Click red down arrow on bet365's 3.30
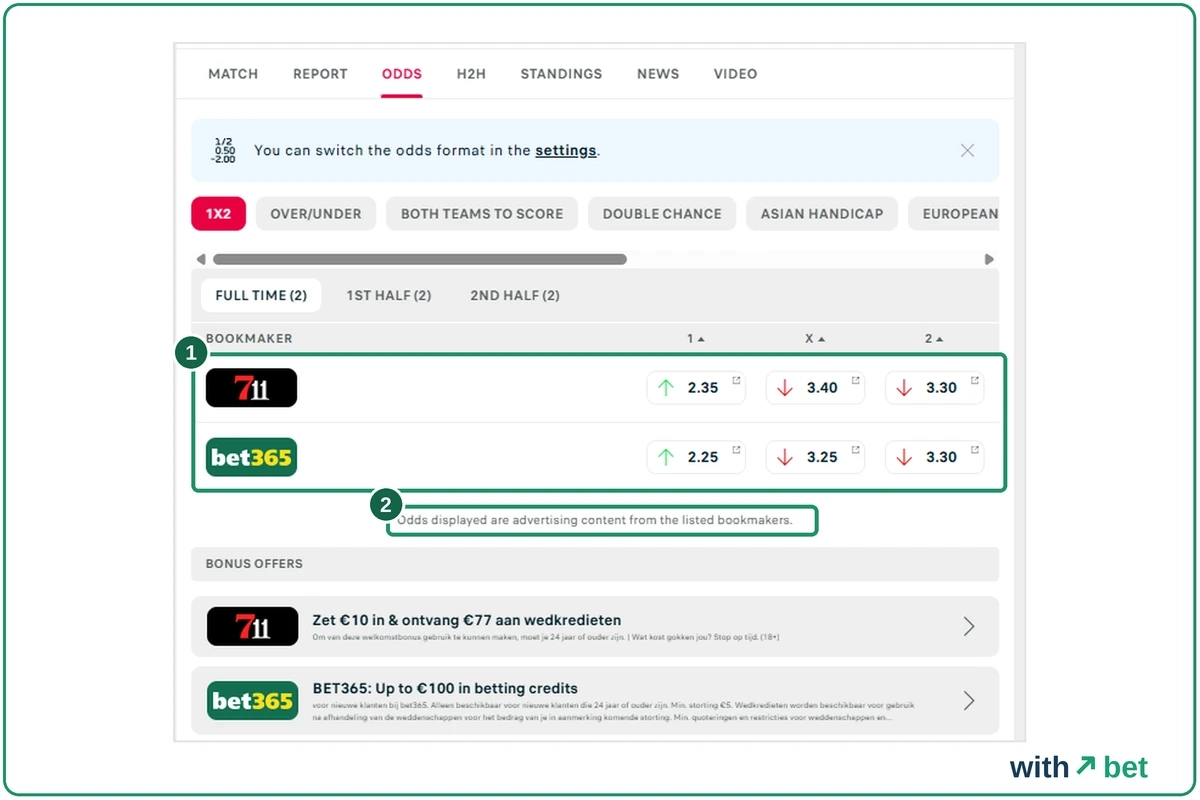1200x800 pixels. click(x=904, y=457)
